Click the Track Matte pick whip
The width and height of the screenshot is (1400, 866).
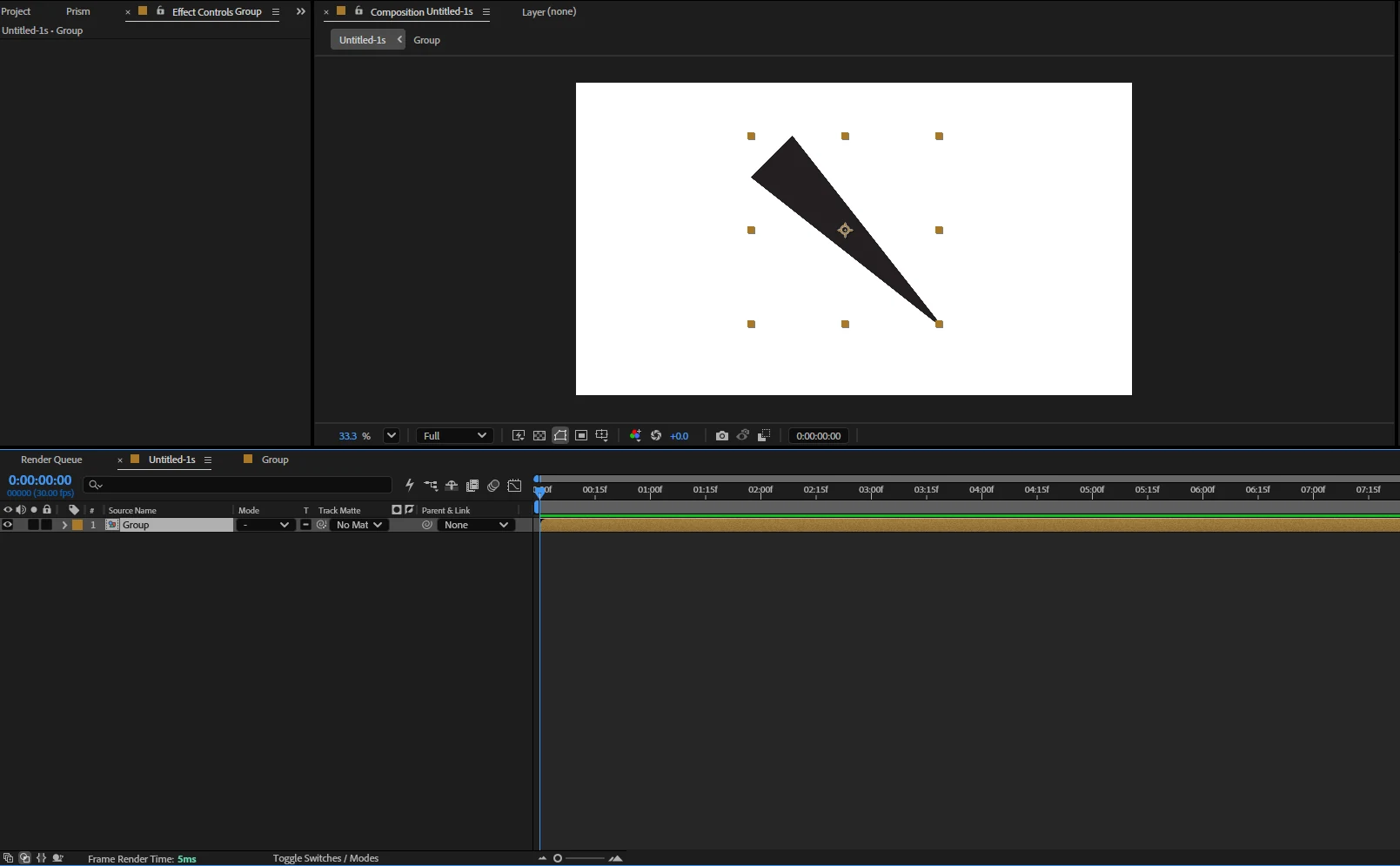tap(322, 525)
